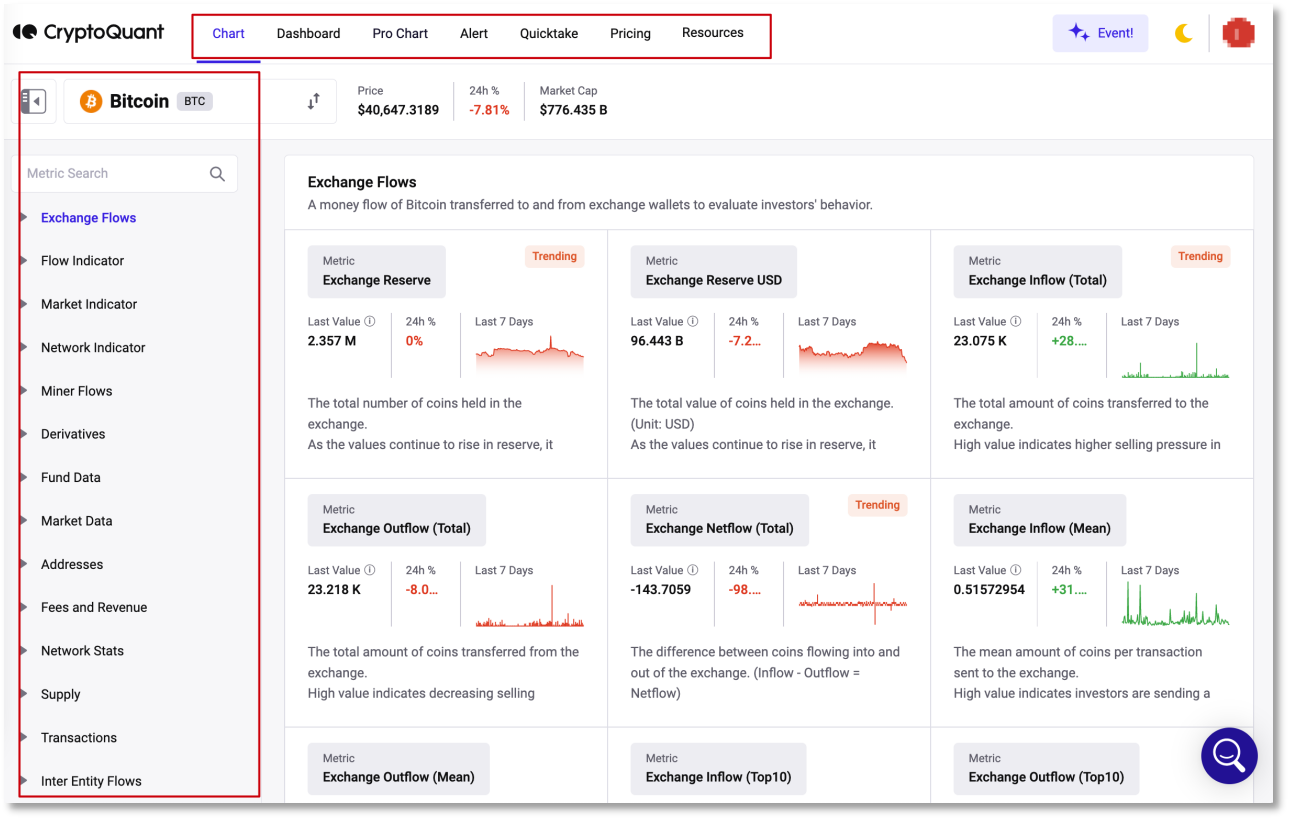Select Transactions category
Screen dimensions: 1290x819
pos(79,738)
